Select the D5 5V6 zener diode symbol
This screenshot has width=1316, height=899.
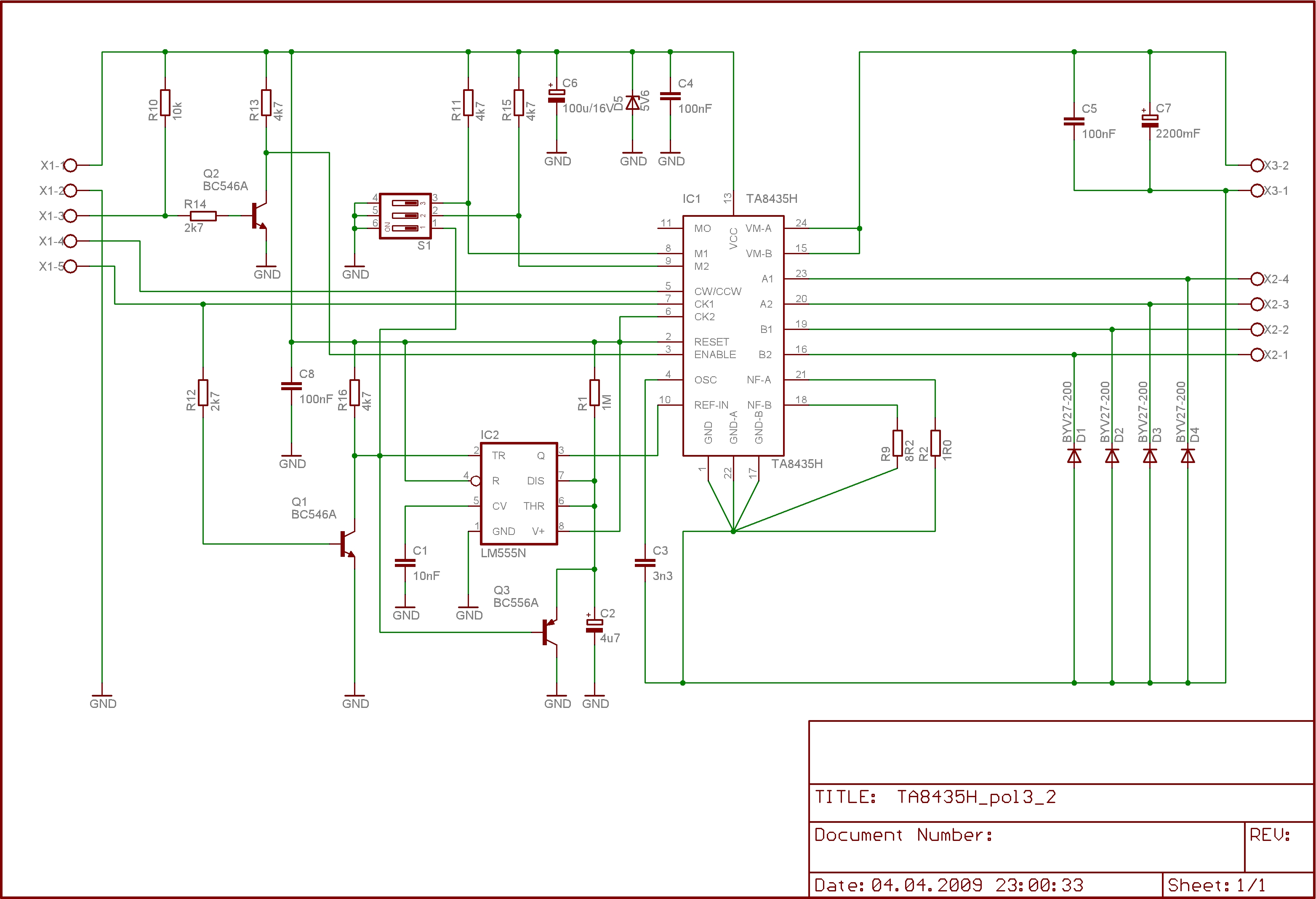click(632, 103)
